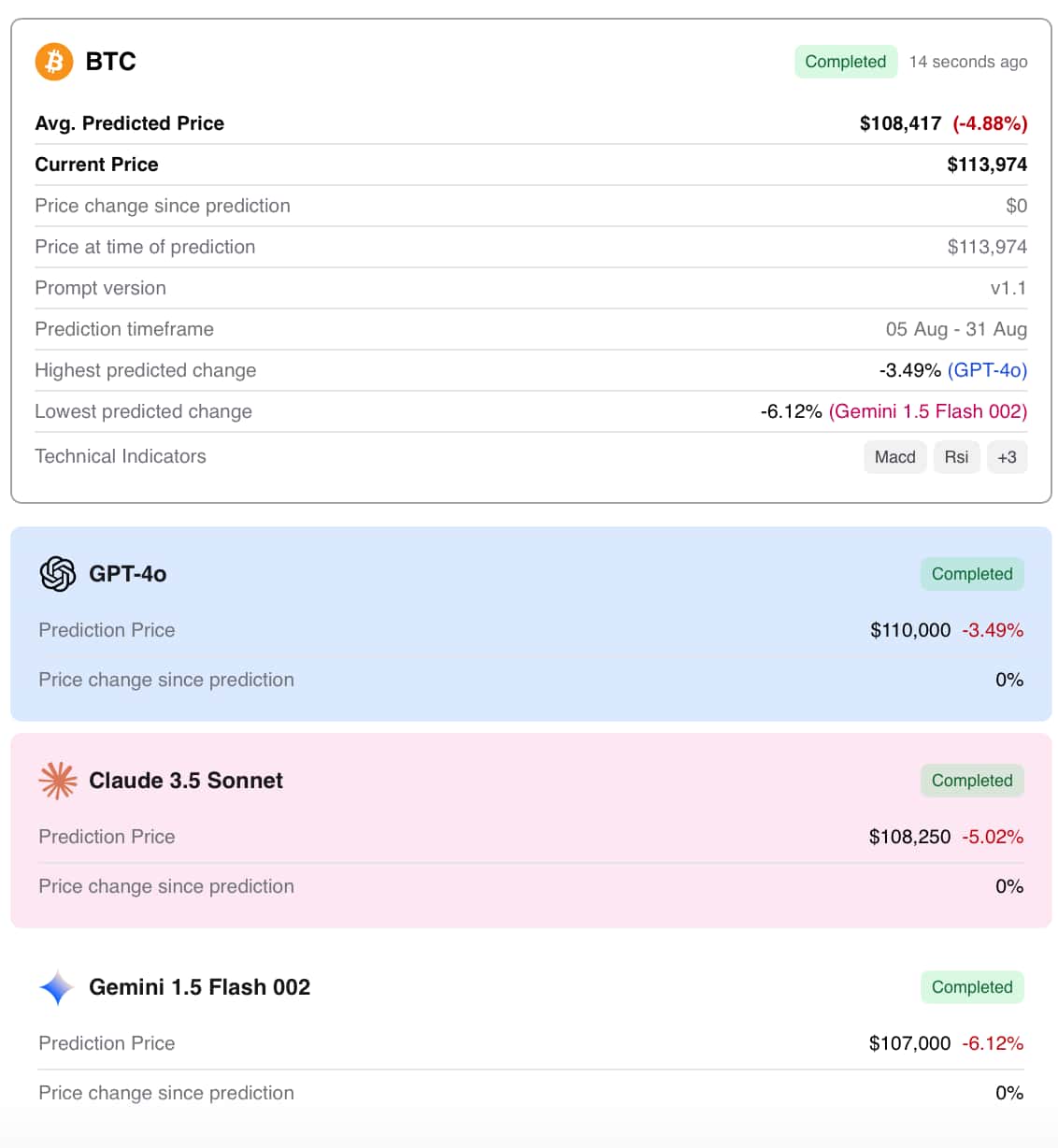Click the 14 seconds ago timestamp

(x=968, y=62)
